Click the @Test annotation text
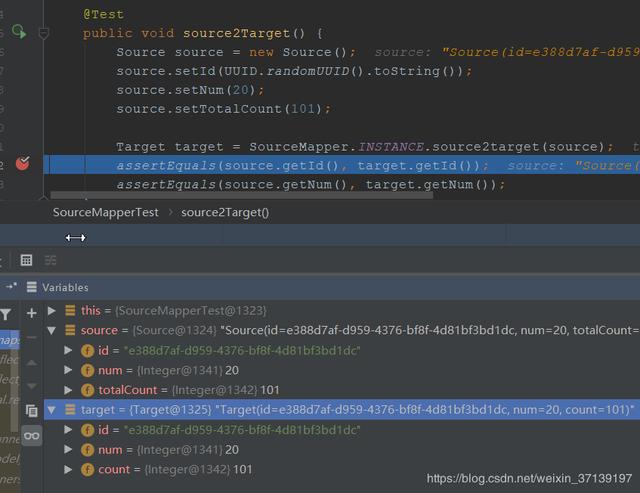640x493 pixels. click(103, 15)
